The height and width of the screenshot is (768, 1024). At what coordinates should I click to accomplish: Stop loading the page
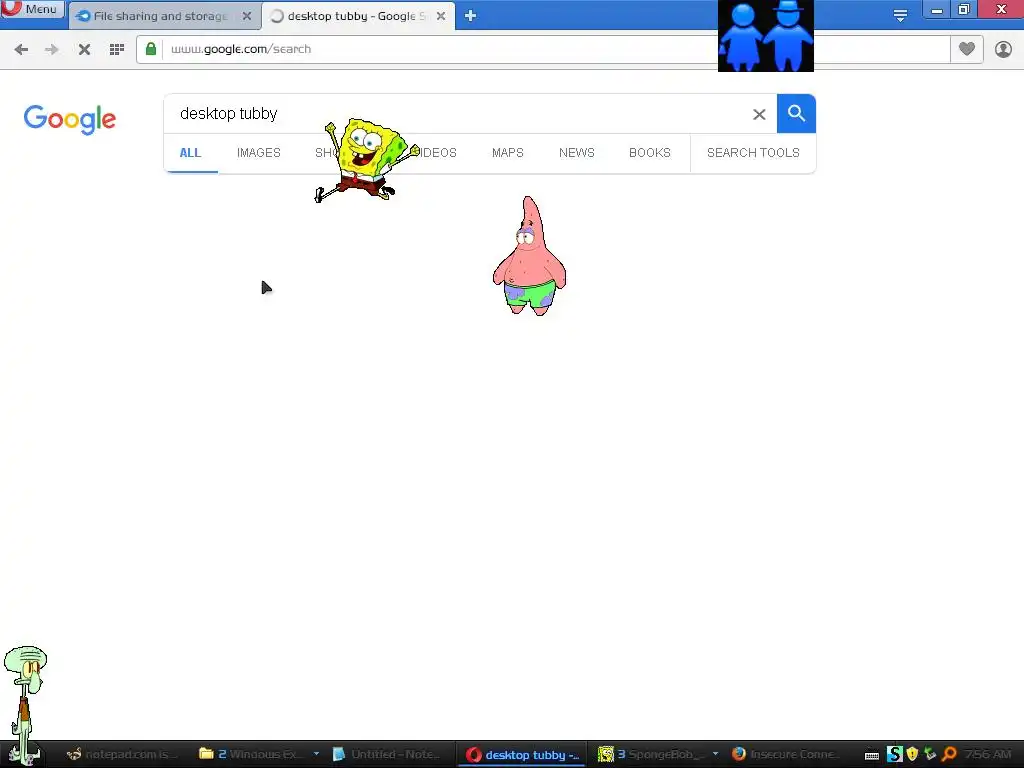click(x=84, y=49)
